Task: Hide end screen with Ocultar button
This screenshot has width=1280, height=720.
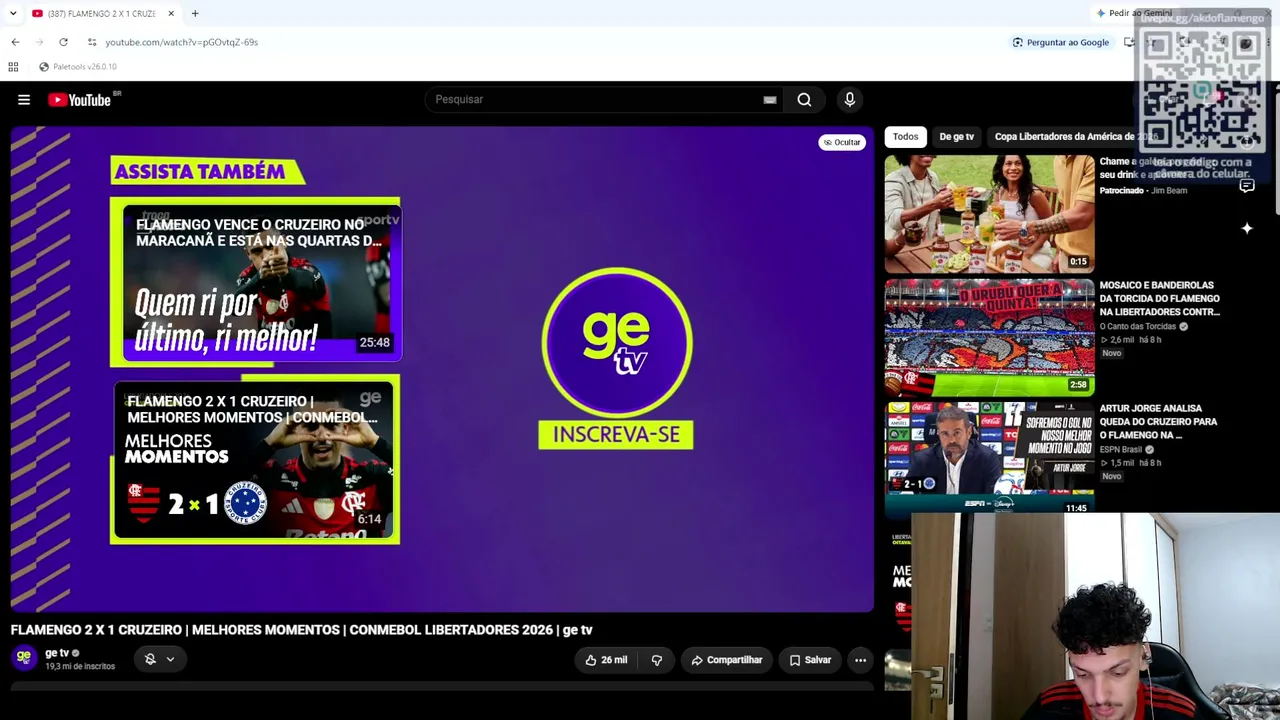Action: tap(842, 142)
